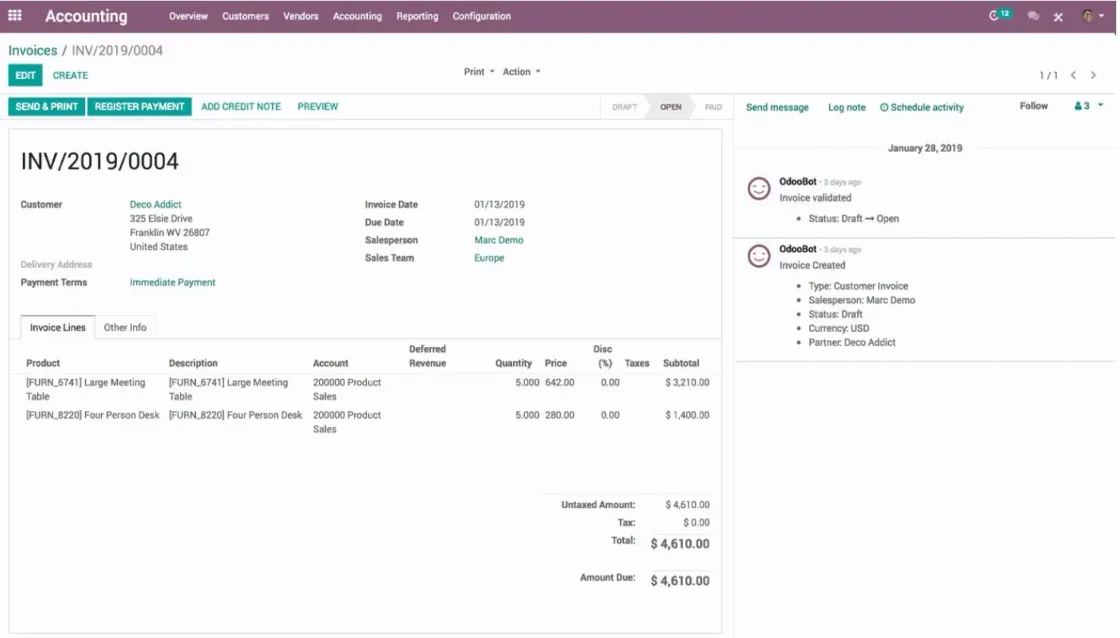
Task: Expand followers dropdown caret
Action: click(x=1100, y=105)
